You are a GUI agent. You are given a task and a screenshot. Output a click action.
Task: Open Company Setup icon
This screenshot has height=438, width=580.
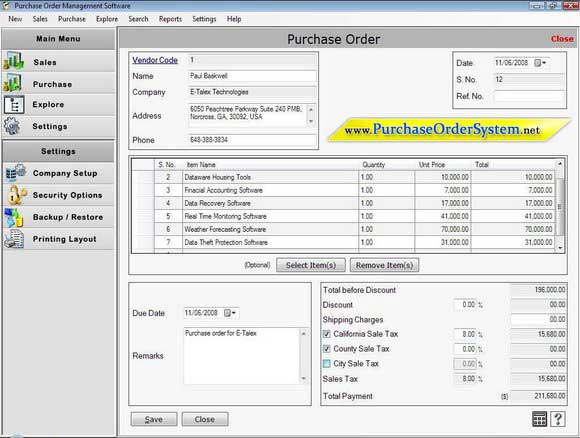pyautogui.click(x=16, y=173)
